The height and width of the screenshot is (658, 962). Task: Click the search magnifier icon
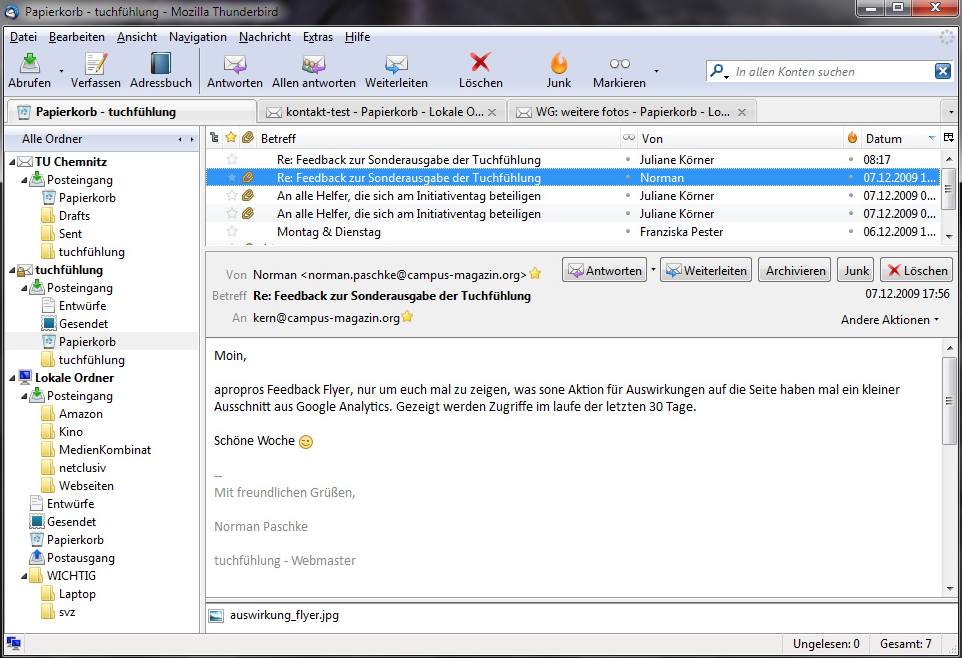[x=717, y=71]
